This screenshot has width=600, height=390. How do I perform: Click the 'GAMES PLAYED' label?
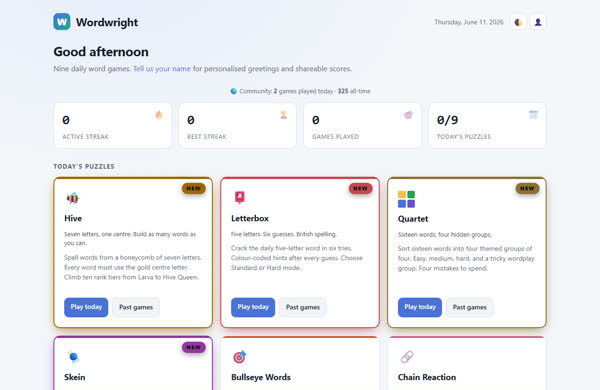(335, 137)
